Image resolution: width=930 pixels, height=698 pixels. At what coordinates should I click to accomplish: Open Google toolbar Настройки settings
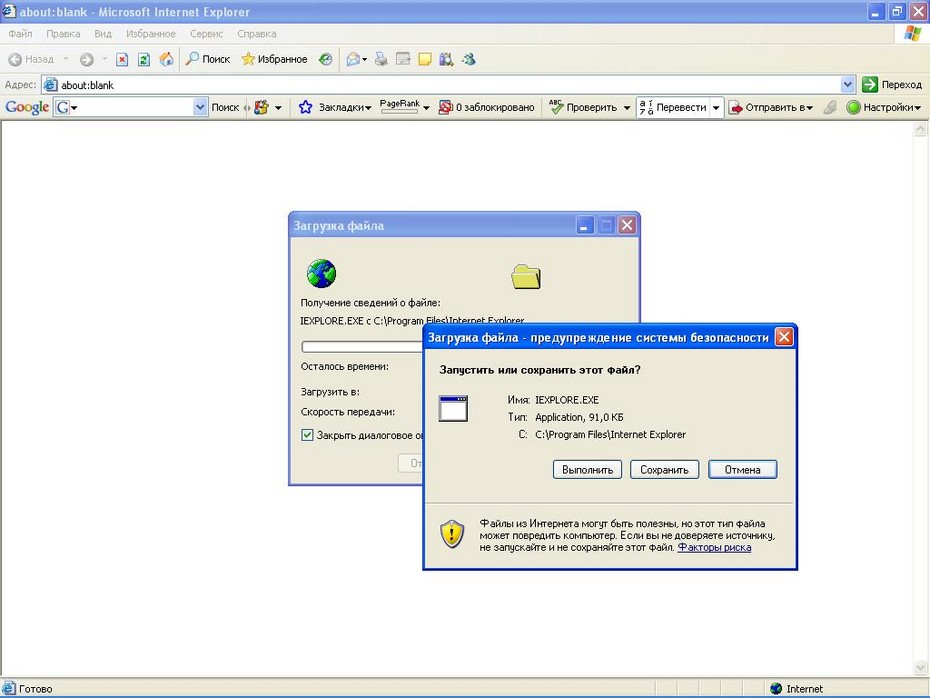(x=884, y=107)
